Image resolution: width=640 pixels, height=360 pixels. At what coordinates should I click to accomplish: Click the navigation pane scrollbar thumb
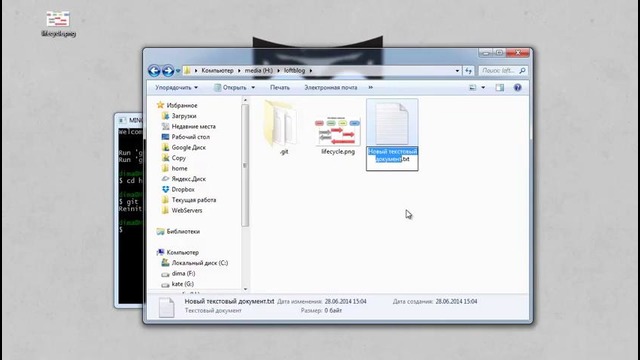pyautogui.click(x=245, y=165)
